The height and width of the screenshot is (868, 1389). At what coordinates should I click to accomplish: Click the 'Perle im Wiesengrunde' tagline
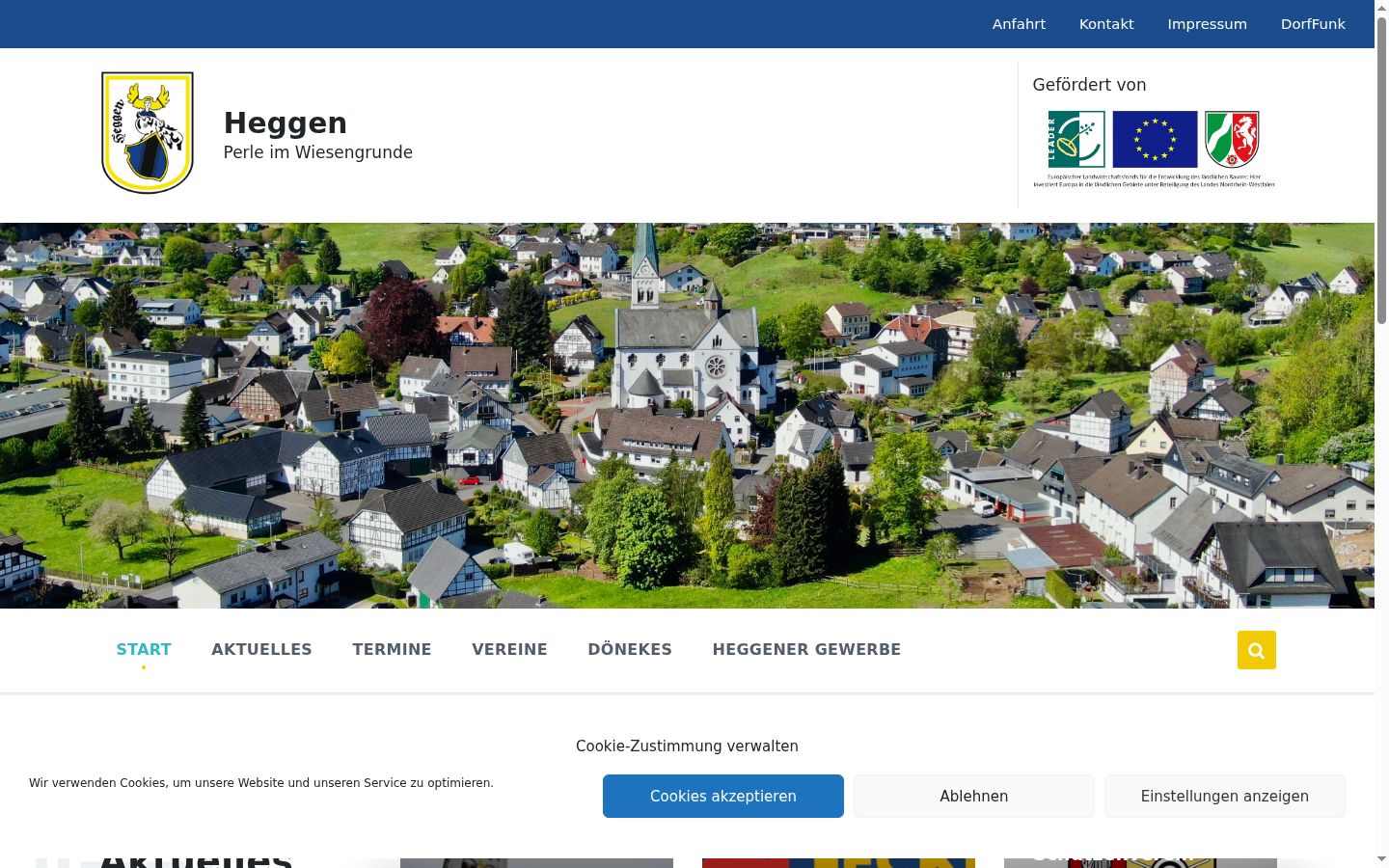[x=318, y=152]
